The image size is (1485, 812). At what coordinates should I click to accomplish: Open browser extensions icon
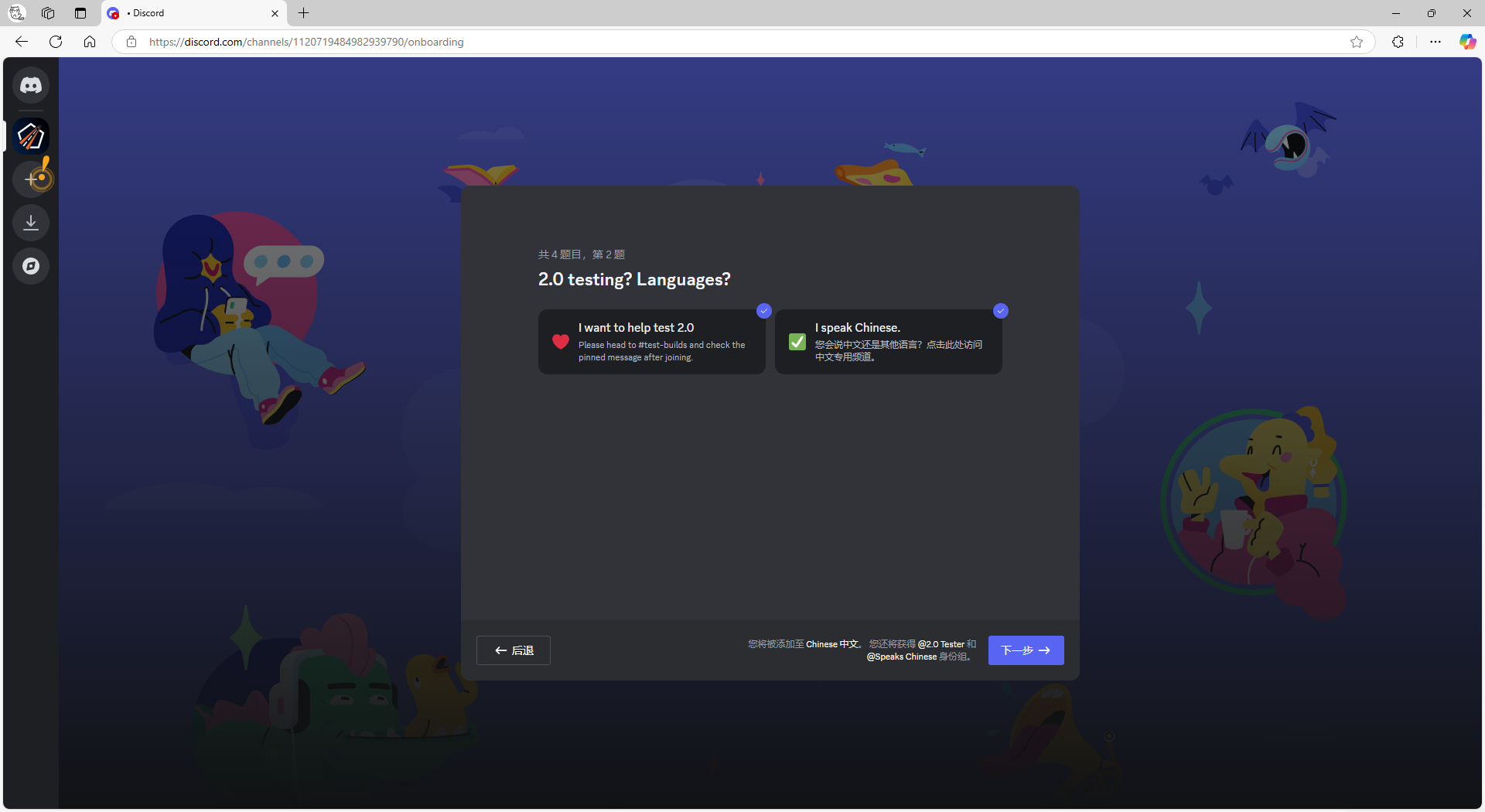[1398, 42]
